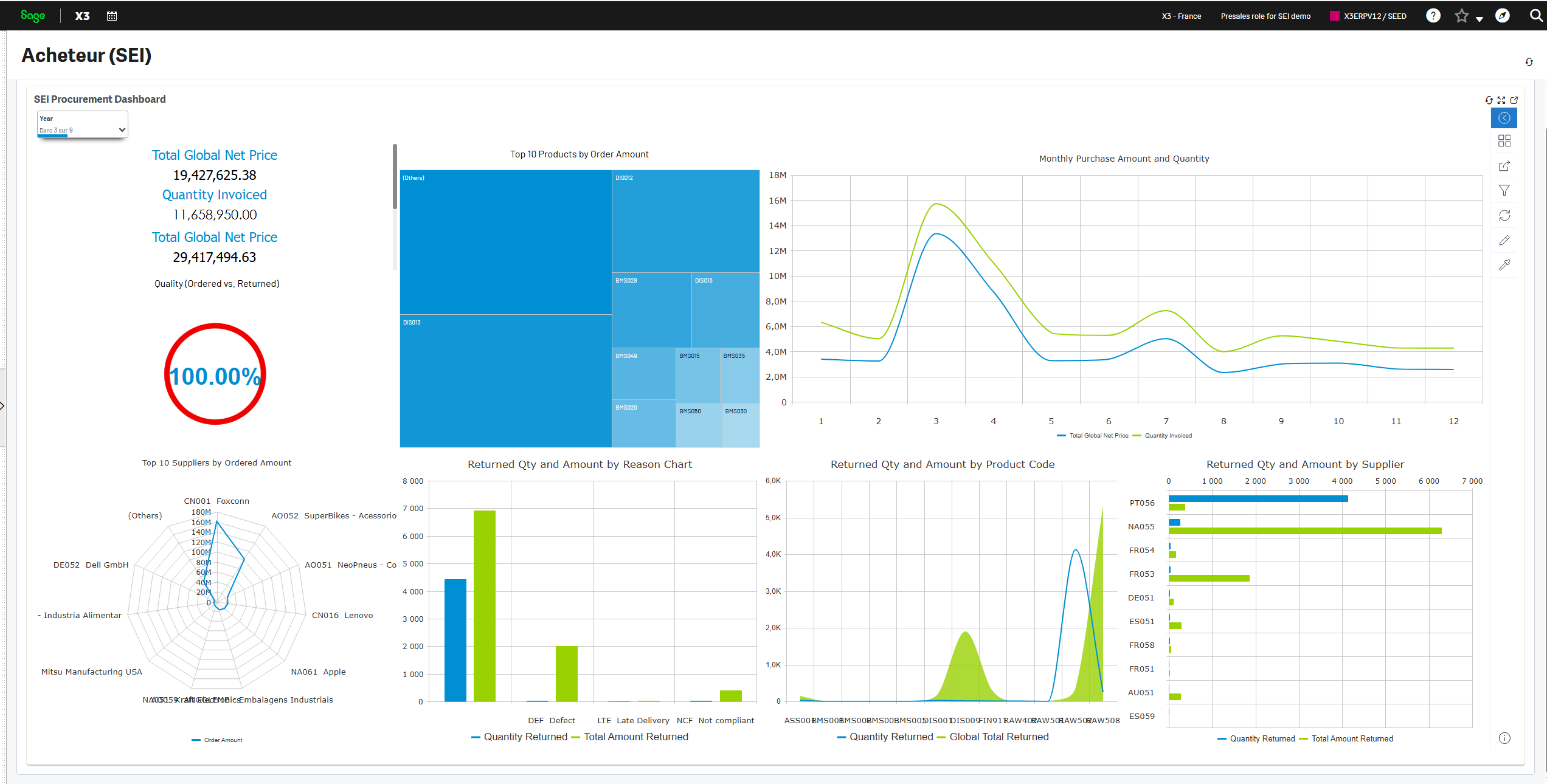
Task: Select the DIS016 treemap tile
Action: pyautogui.click(x=725, y=310)
